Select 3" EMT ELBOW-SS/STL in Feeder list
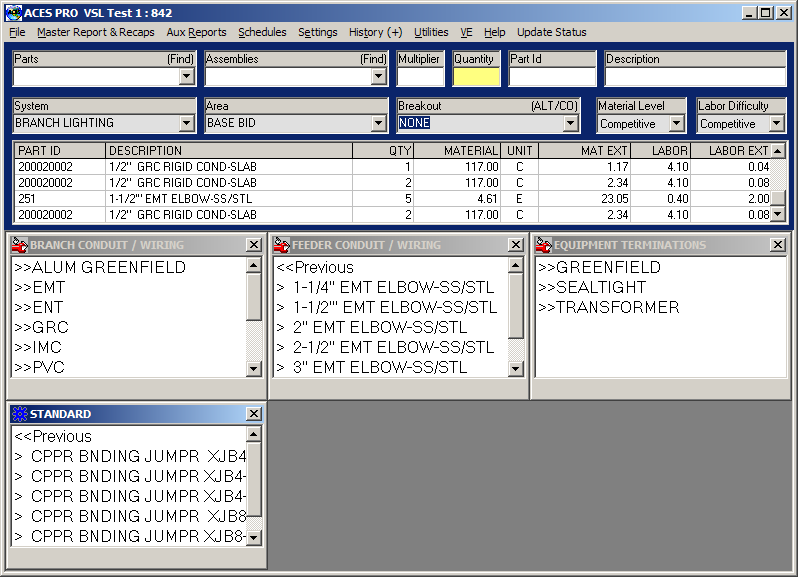The height and width of the screenshot is (577, 798). 372,367
